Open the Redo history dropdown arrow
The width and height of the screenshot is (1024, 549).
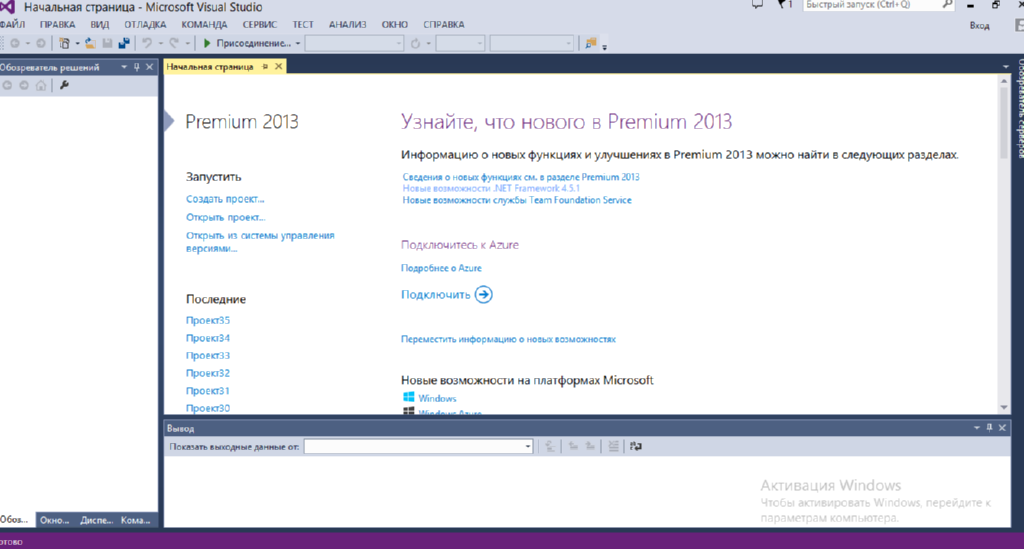pyautogui.click(x=187, y=44)
